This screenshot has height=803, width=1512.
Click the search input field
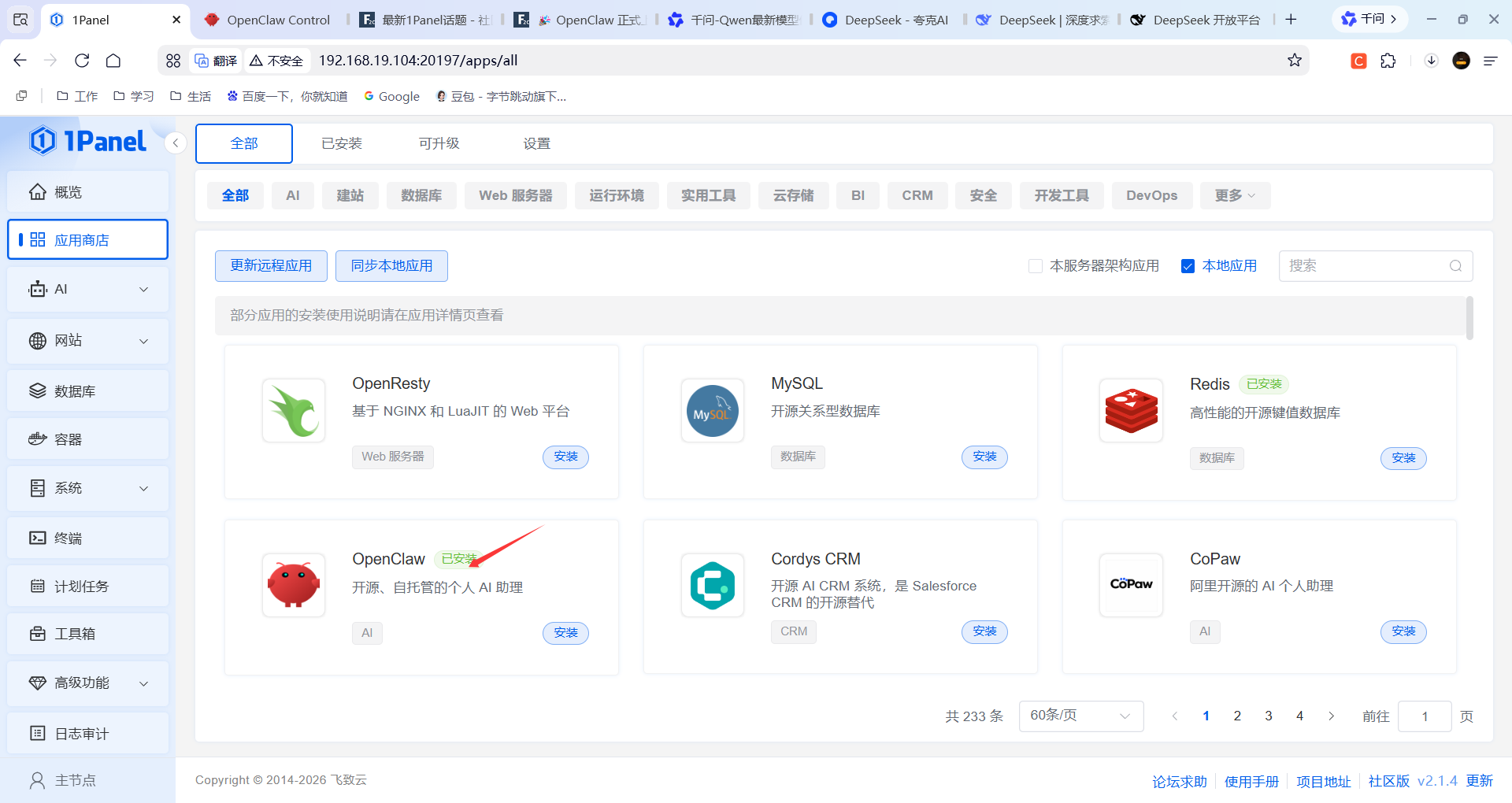(1370, 266)
